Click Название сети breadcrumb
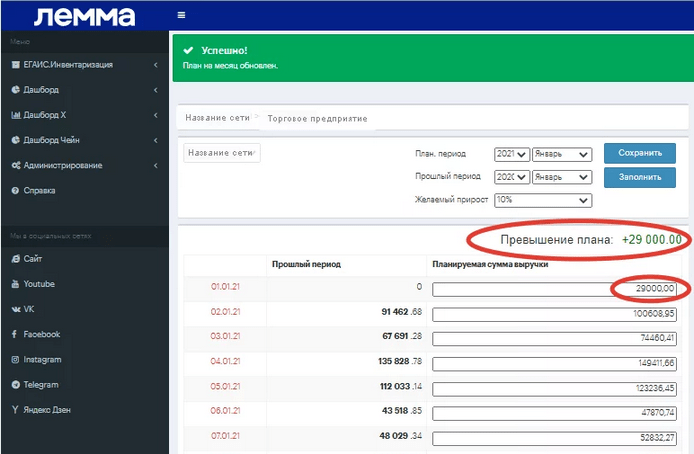 coord(217,118)
